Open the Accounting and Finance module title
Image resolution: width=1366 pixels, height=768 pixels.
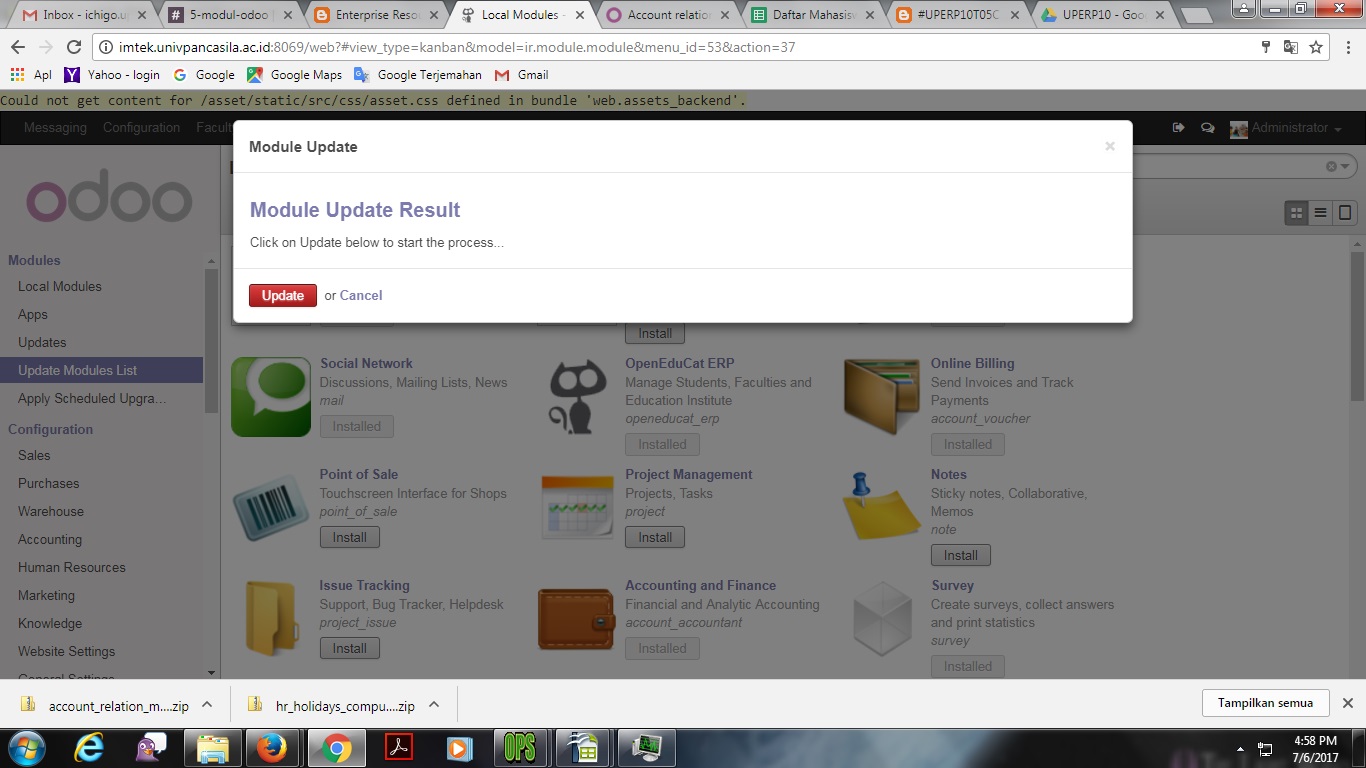[x=700, y=586]
